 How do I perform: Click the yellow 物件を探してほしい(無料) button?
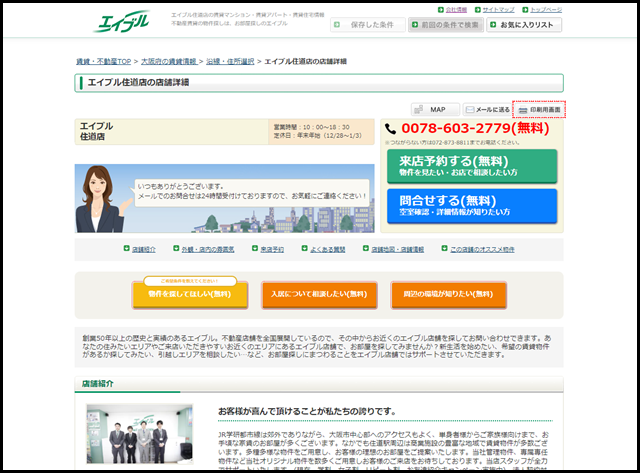[x=190, y=294]
